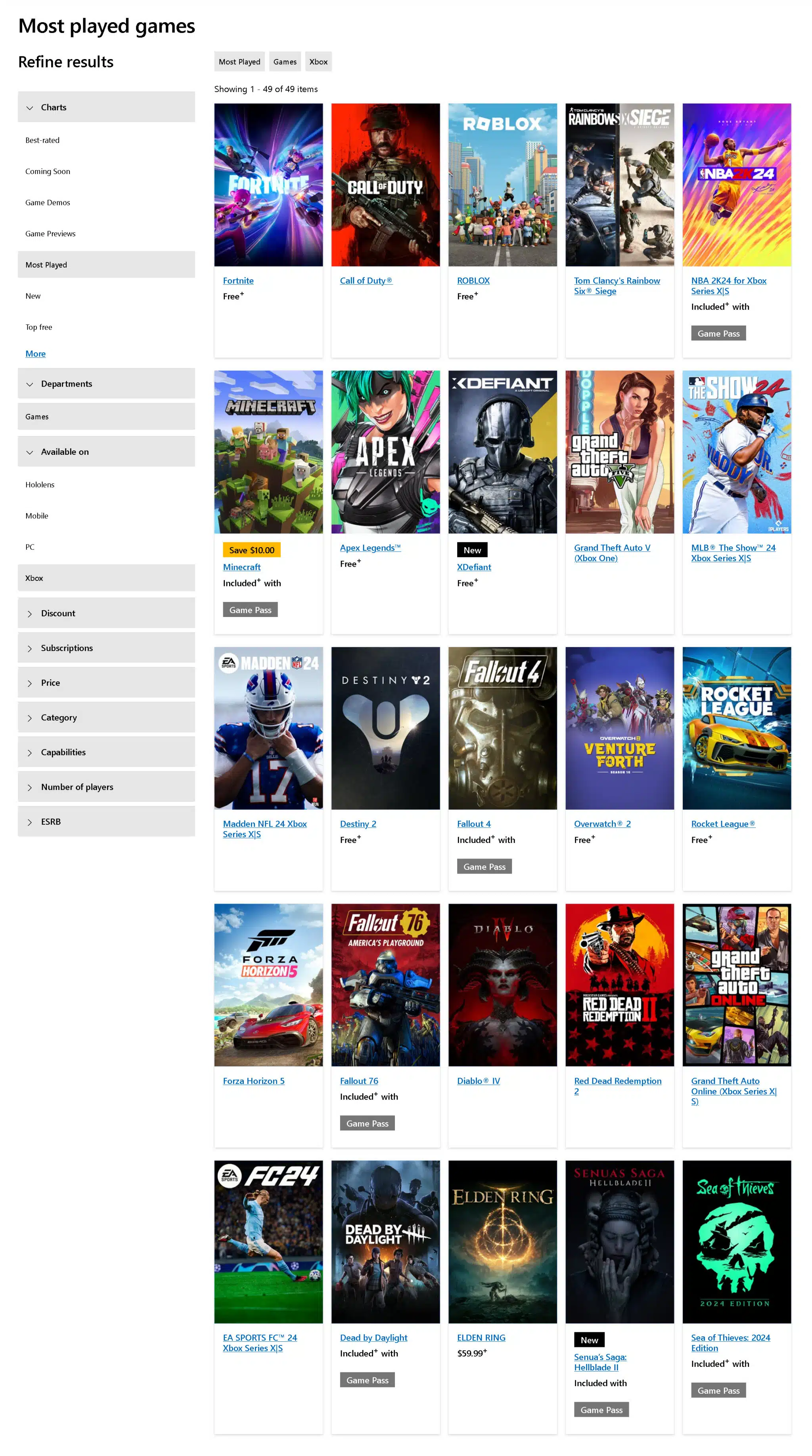Viewport: 812px width, 1456px height.
Task: Collapse the Available on filter section
Action: click(x=106, y=451)
